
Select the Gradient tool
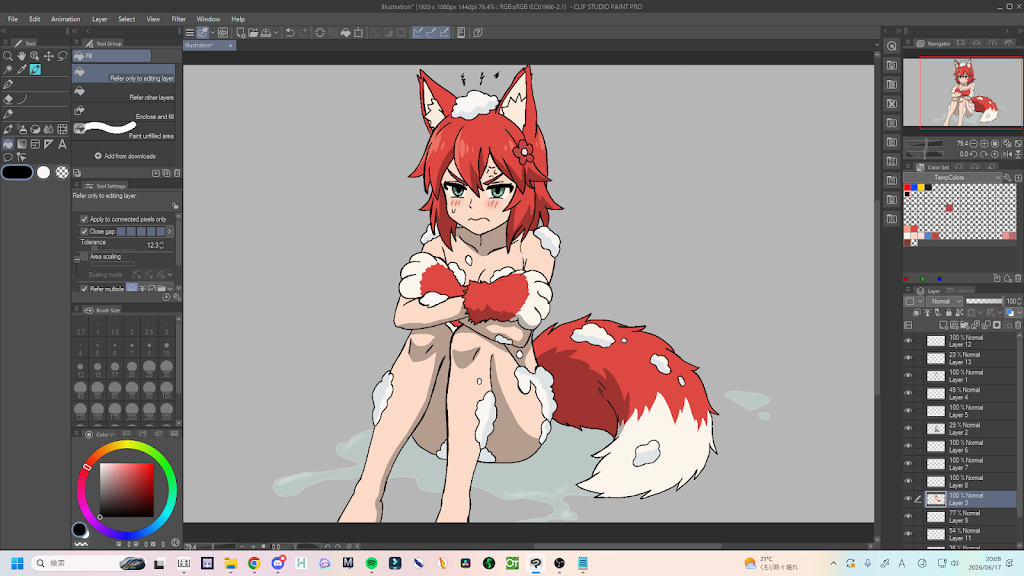click(x=22, y=144)
